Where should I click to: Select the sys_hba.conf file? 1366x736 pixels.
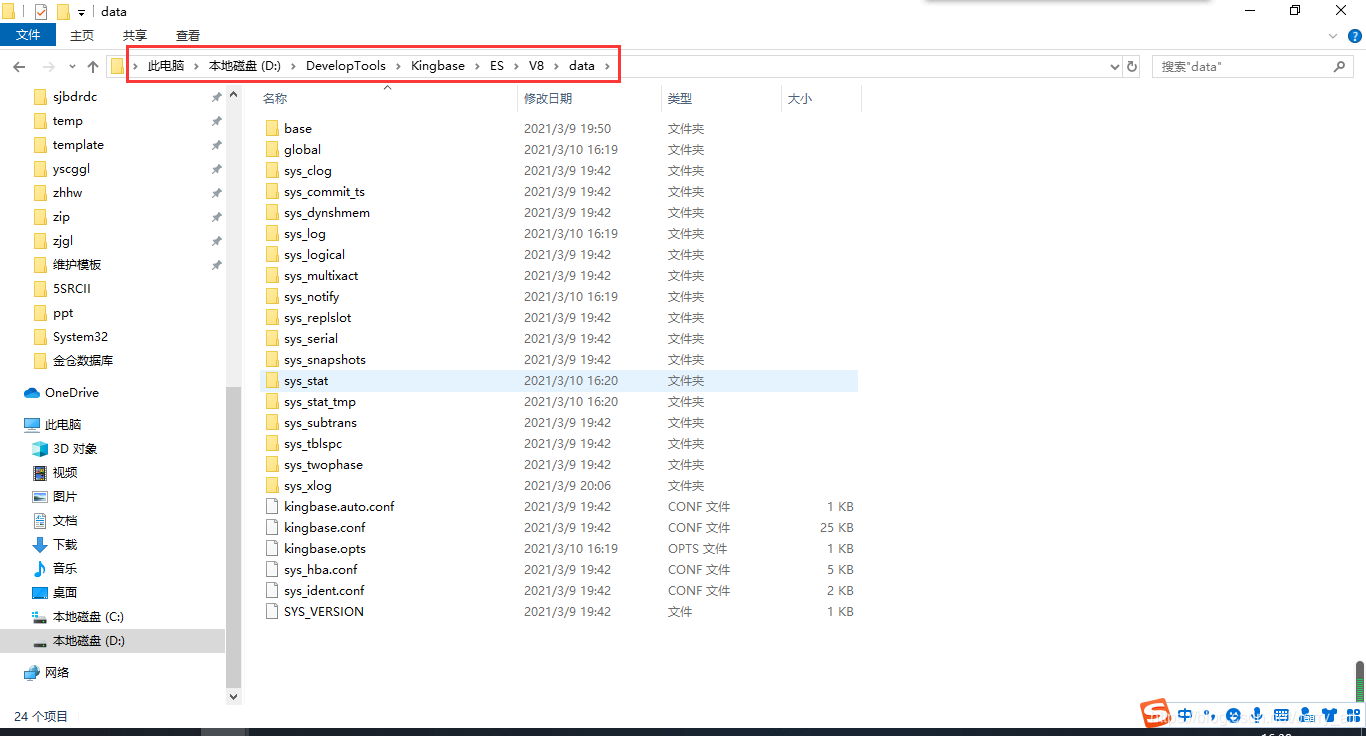320,570
